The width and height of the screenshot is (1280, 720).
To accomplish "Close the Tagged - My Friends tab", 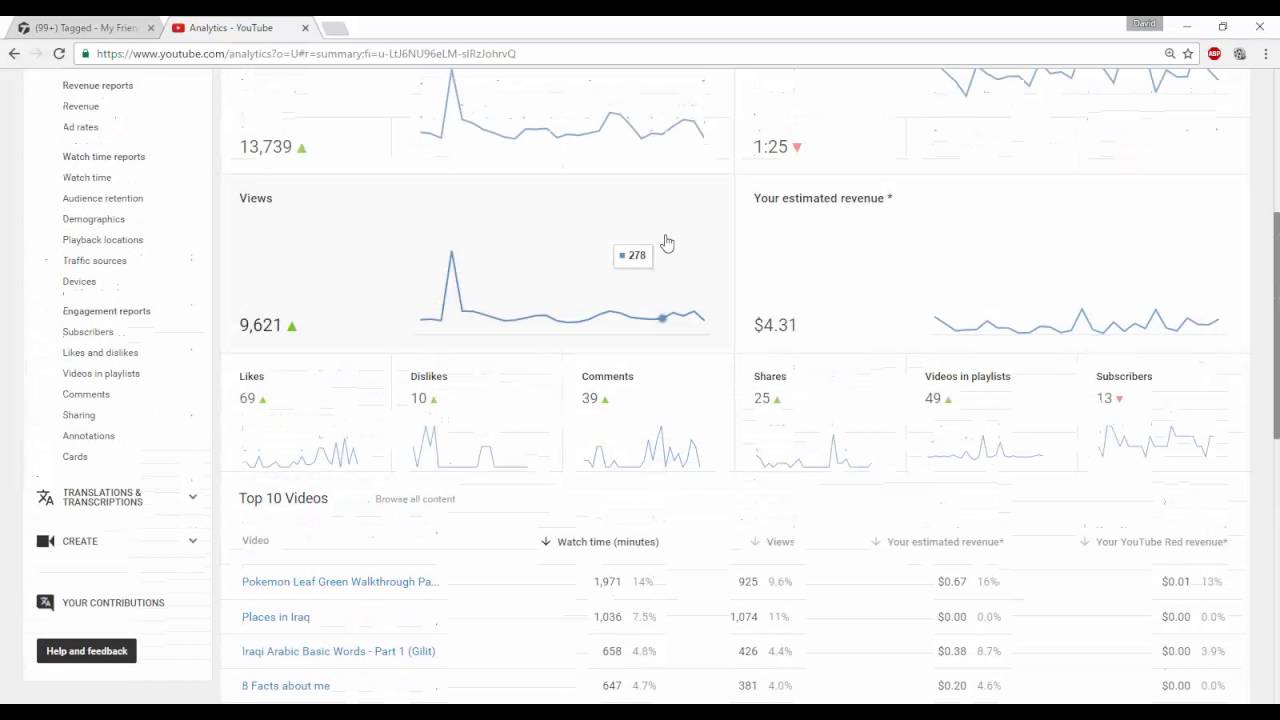I will (x=151, y=28).
